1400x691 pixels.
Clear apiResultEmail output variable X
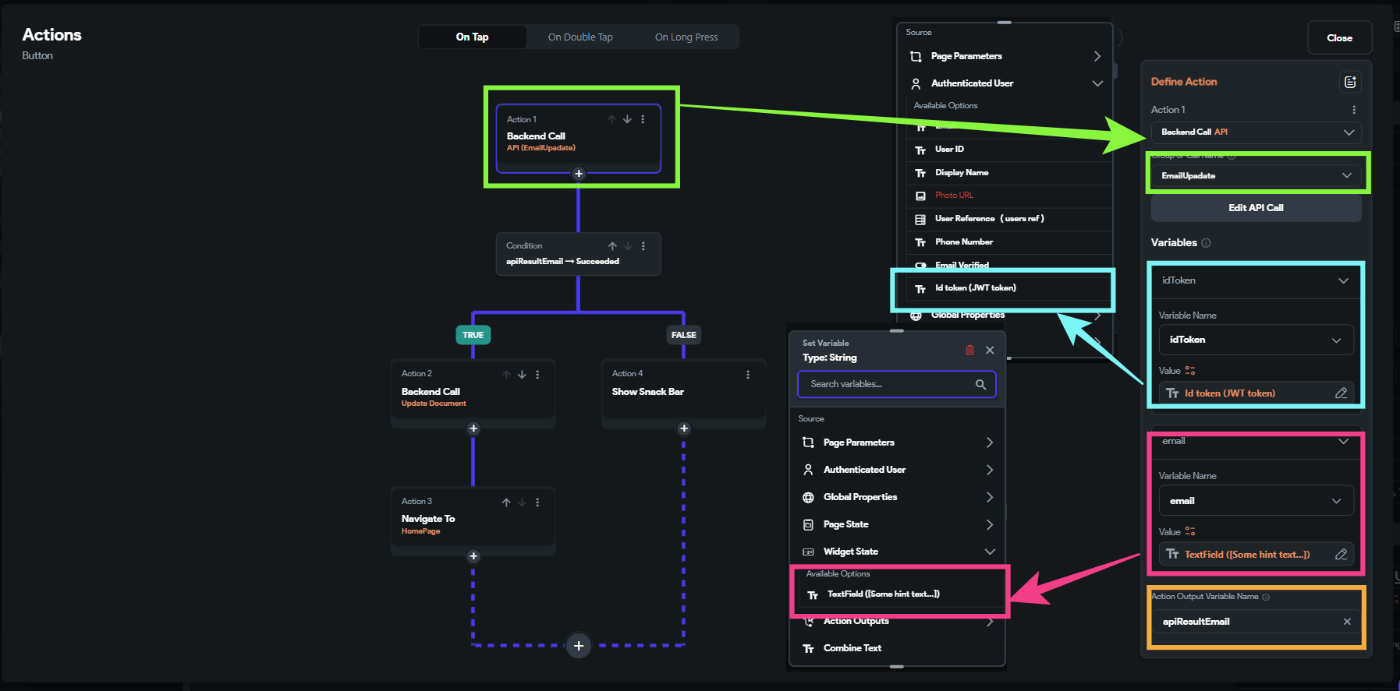1347,622
